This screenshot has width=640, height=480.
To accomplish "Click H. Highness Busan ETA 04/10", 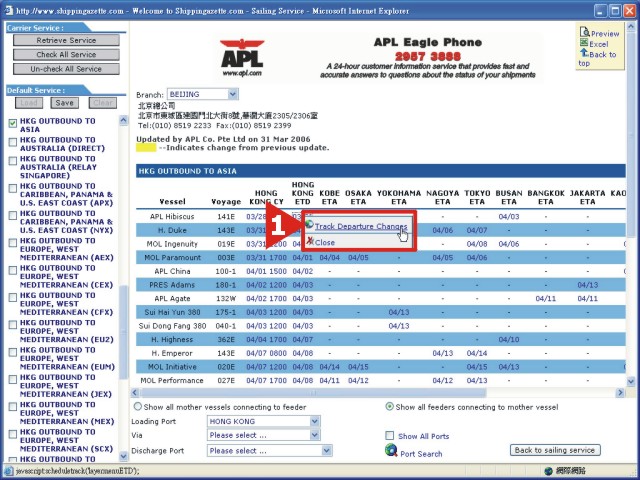I will 509,340.
